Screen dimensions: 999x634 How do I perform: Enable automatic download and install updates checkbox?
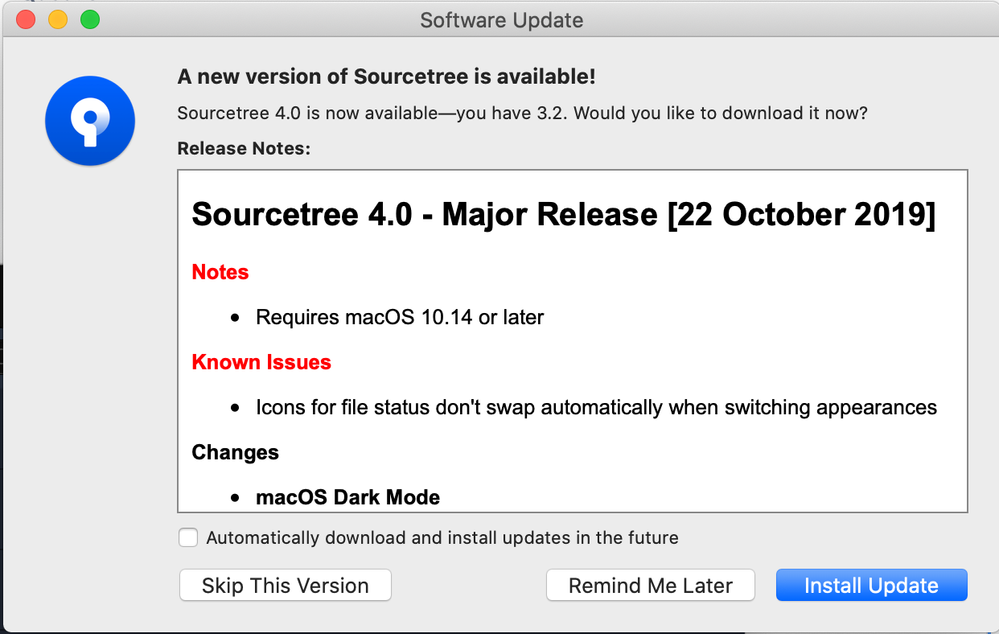[x=188, y=537]
